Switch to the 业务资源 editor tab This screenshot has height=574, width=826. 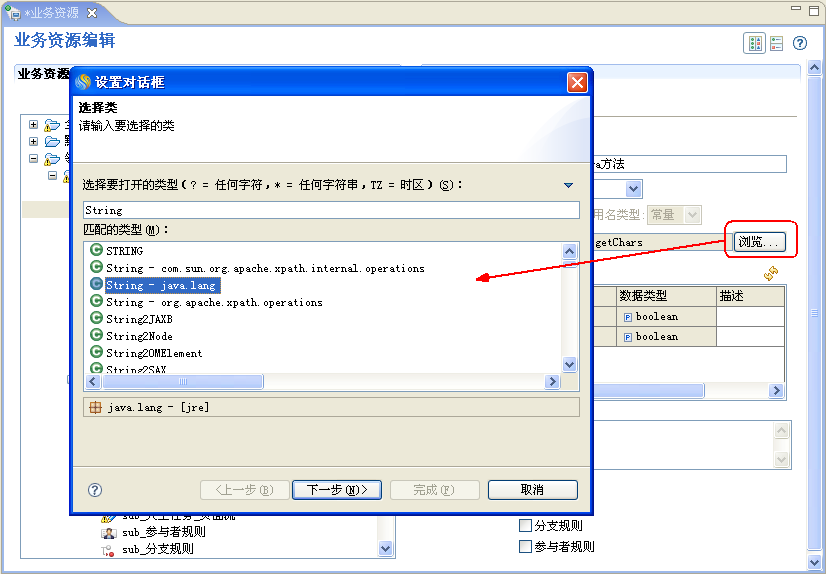52,13
